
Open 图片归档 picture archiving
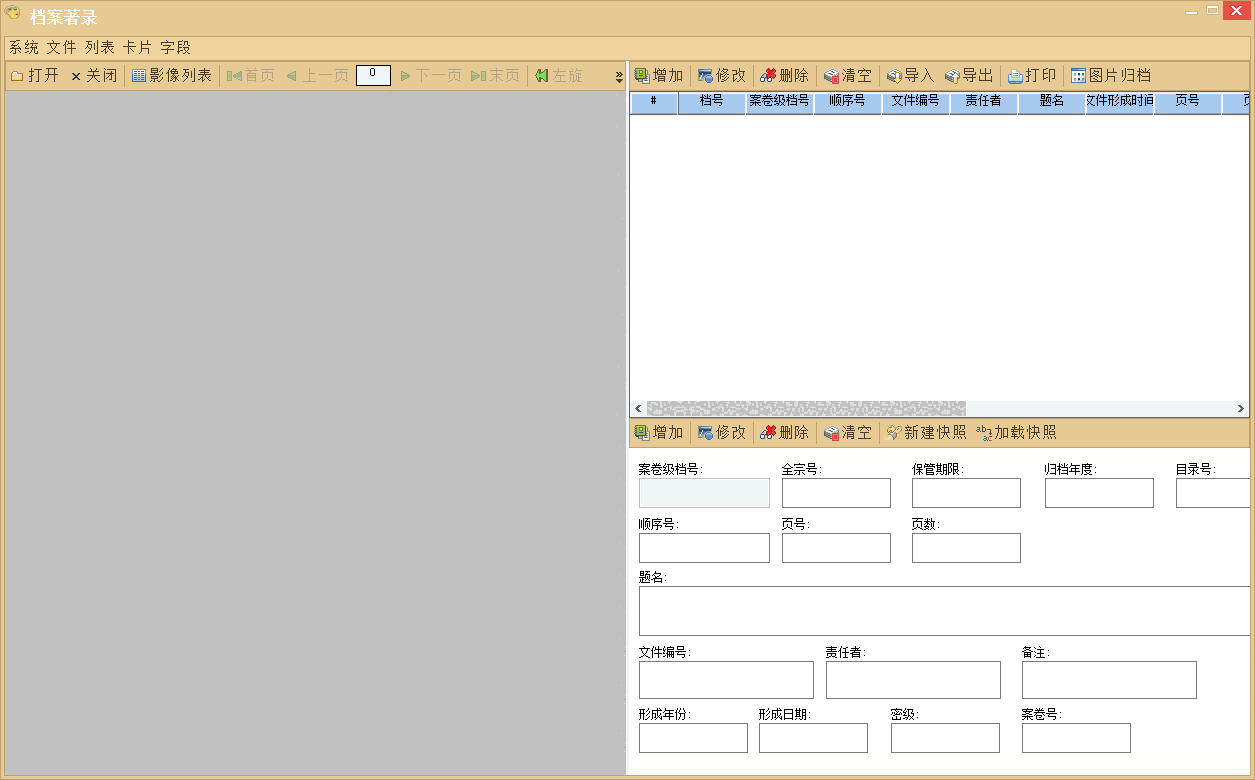1110,76
